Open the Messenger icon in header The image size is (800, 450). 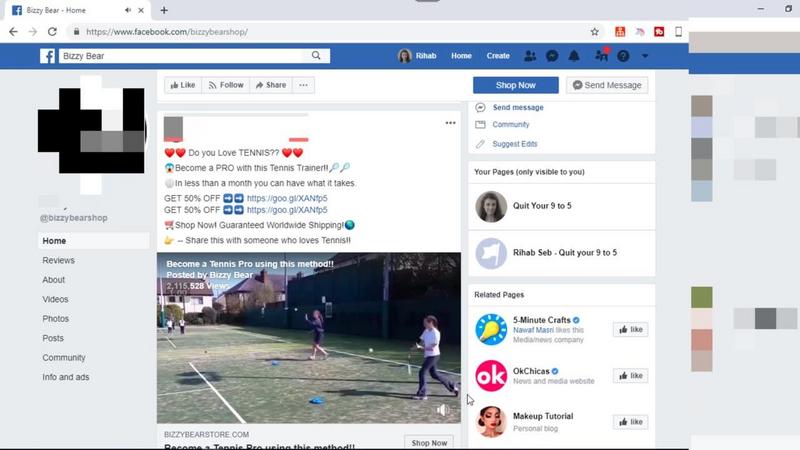click(552, 56)
